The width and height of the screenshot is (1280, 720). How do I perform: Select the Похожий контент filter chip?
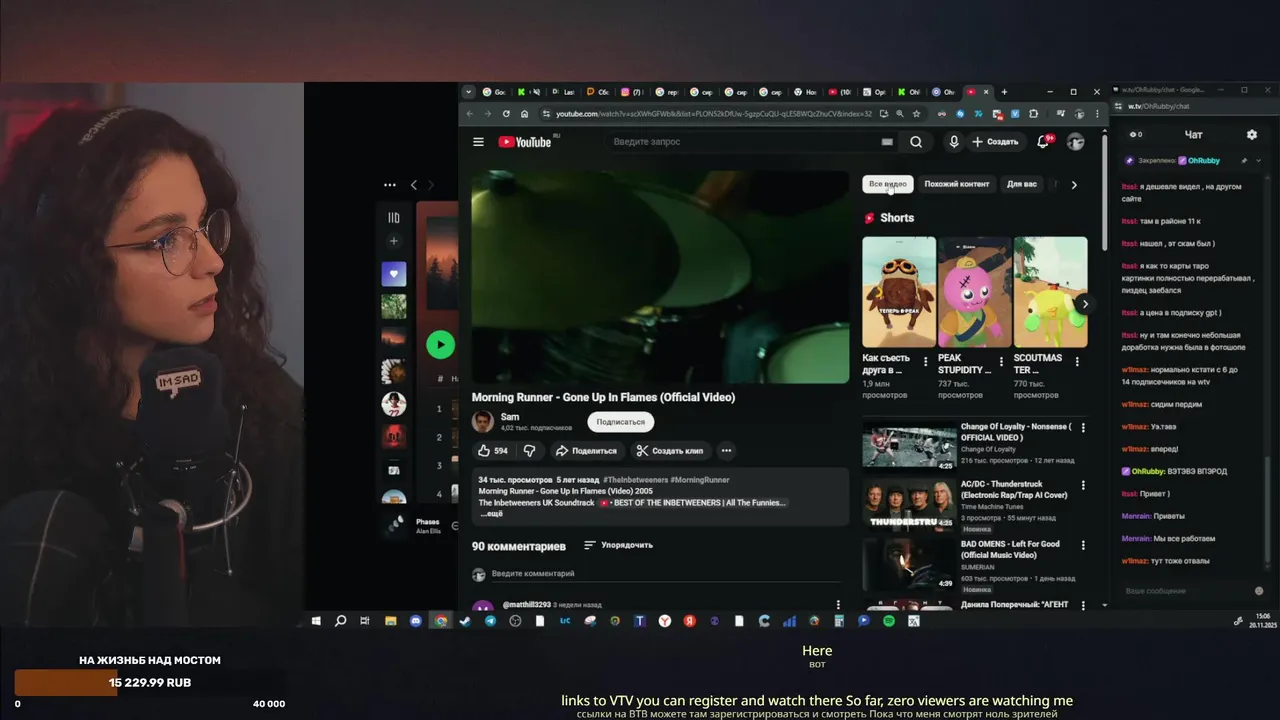tap(957, 184)
